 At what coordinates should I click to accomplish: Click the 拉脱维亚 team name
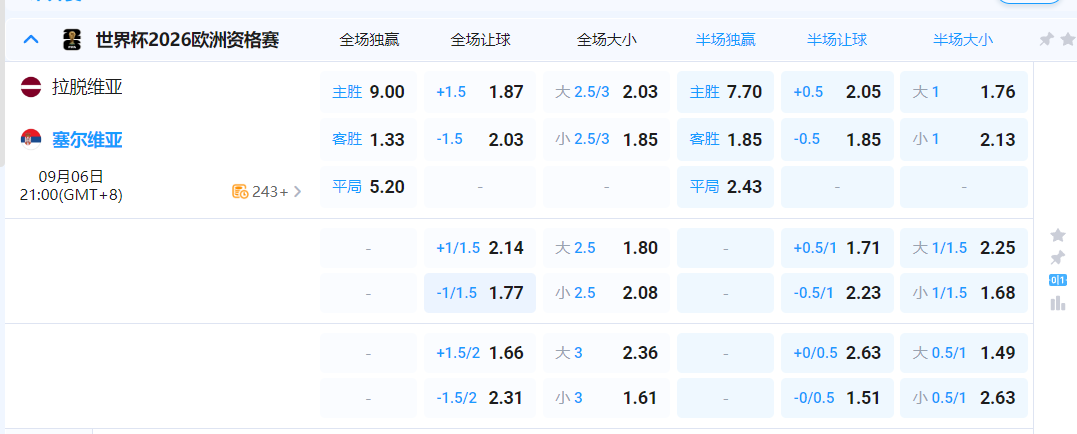(x=87, y=87)
